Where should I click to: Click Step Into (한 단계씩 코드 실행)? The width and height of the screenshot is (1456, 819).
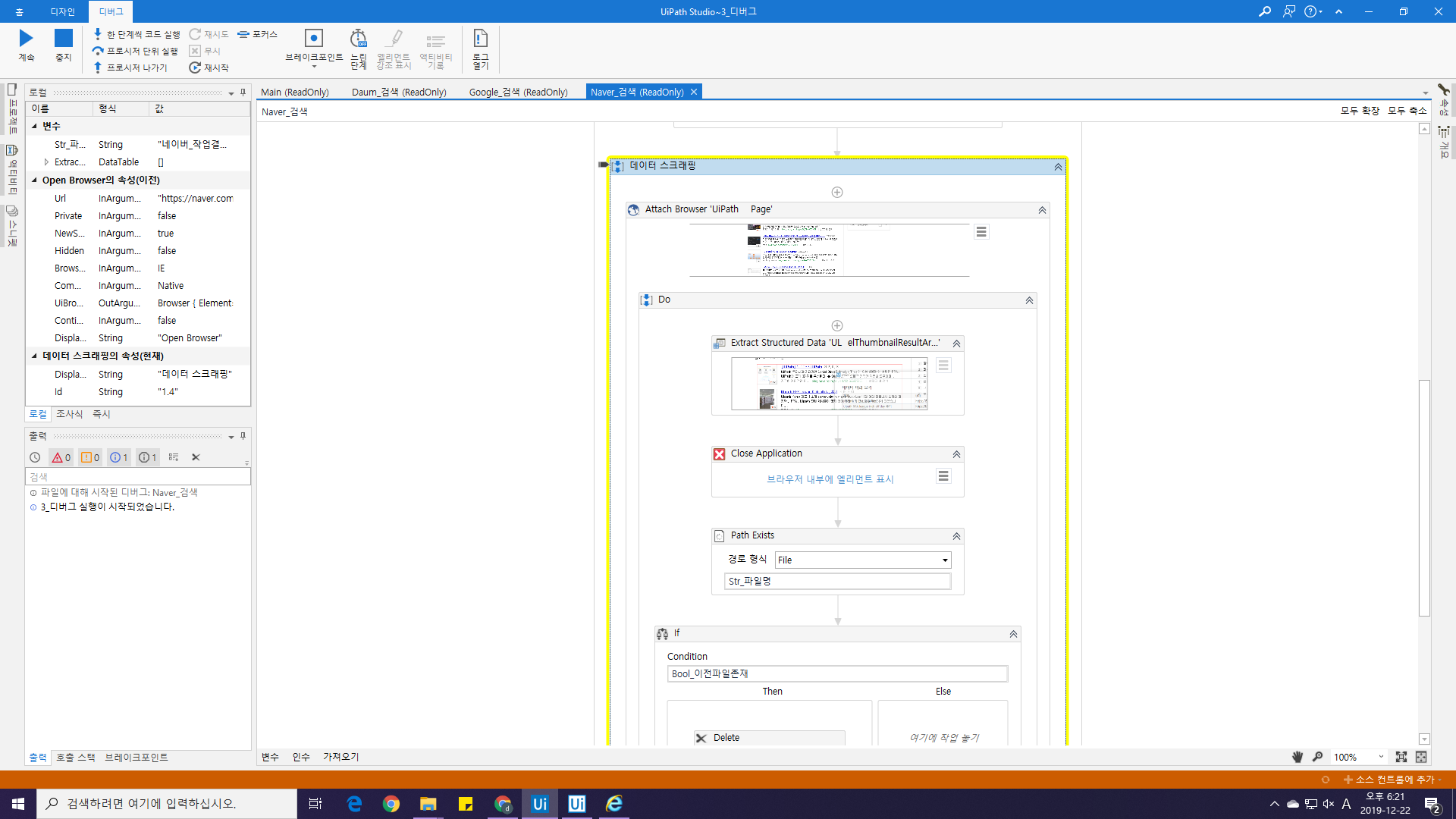pos(136,34)
